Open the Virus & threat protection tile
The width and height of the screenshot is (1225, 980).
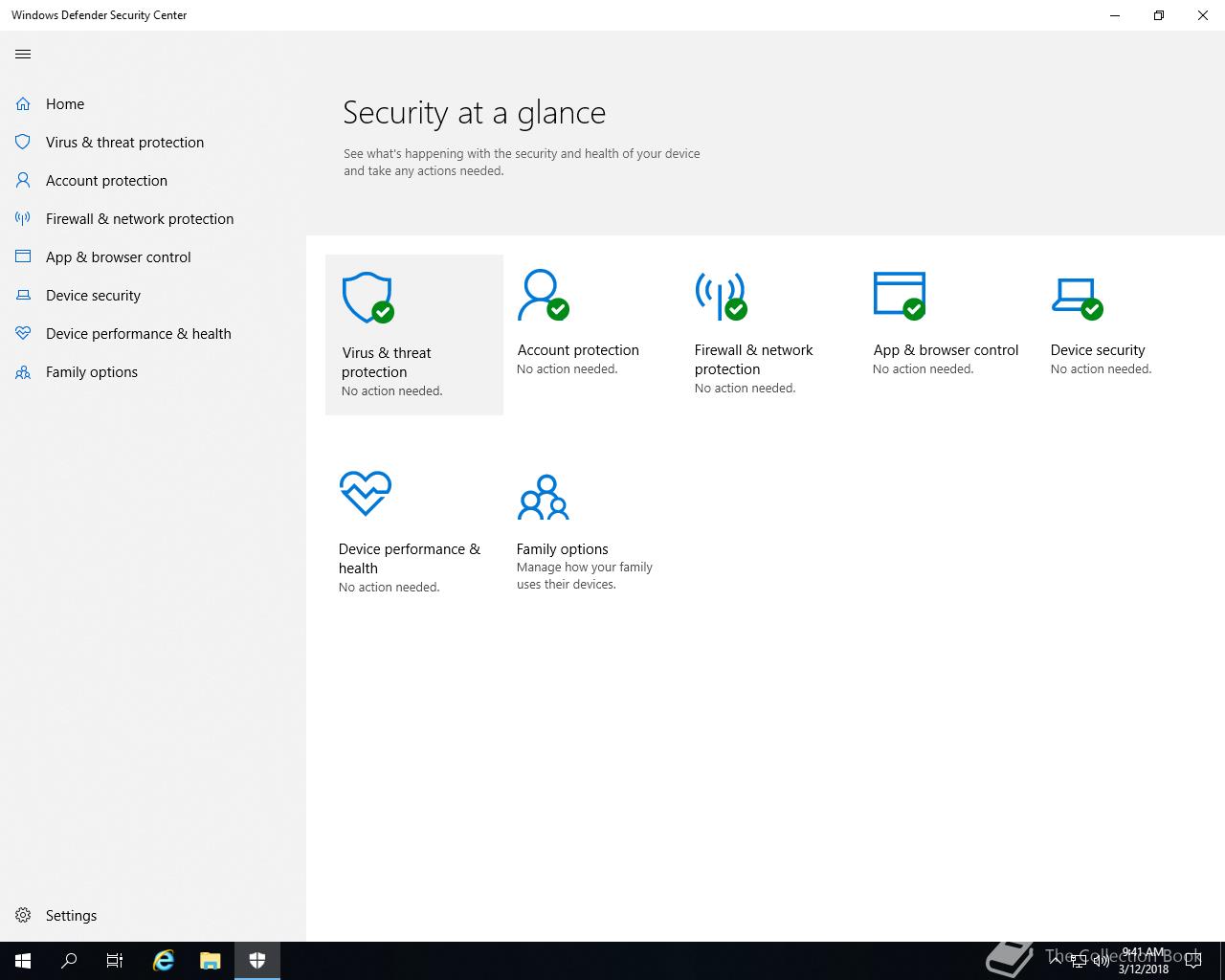tap(414, 335)
